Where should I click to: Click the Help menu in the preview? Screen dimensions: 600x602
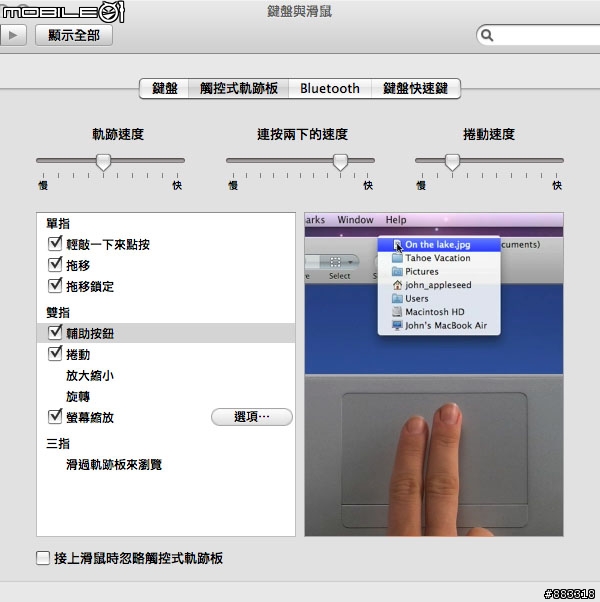396,220
